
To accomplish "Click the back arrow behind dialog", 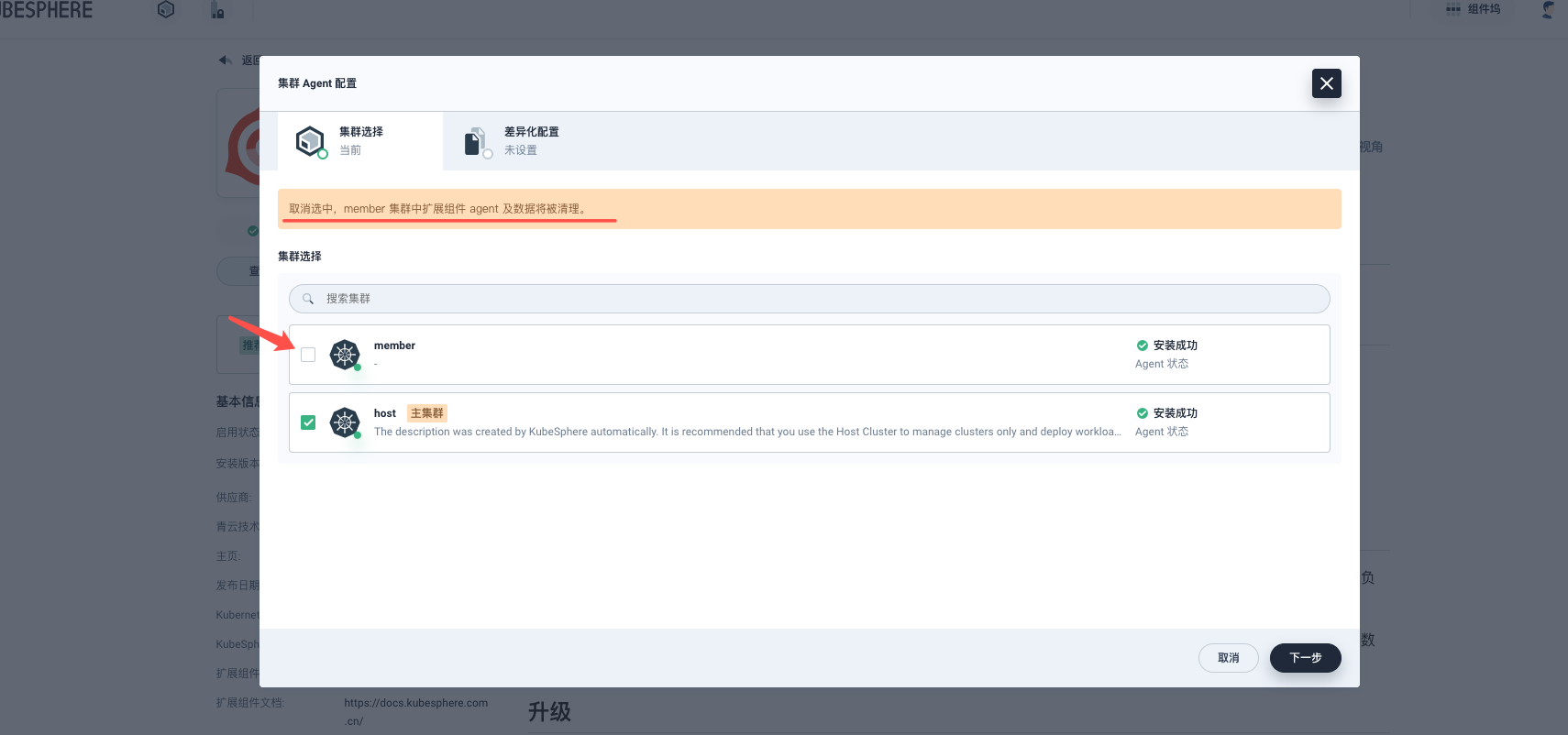I will tap(225, 60).
